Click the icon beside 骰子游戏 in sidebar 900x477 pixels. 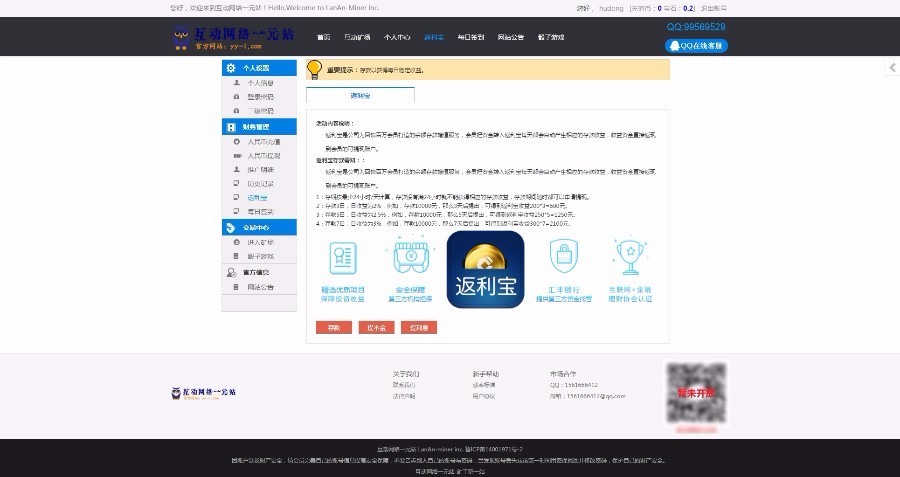click(236, 256)
